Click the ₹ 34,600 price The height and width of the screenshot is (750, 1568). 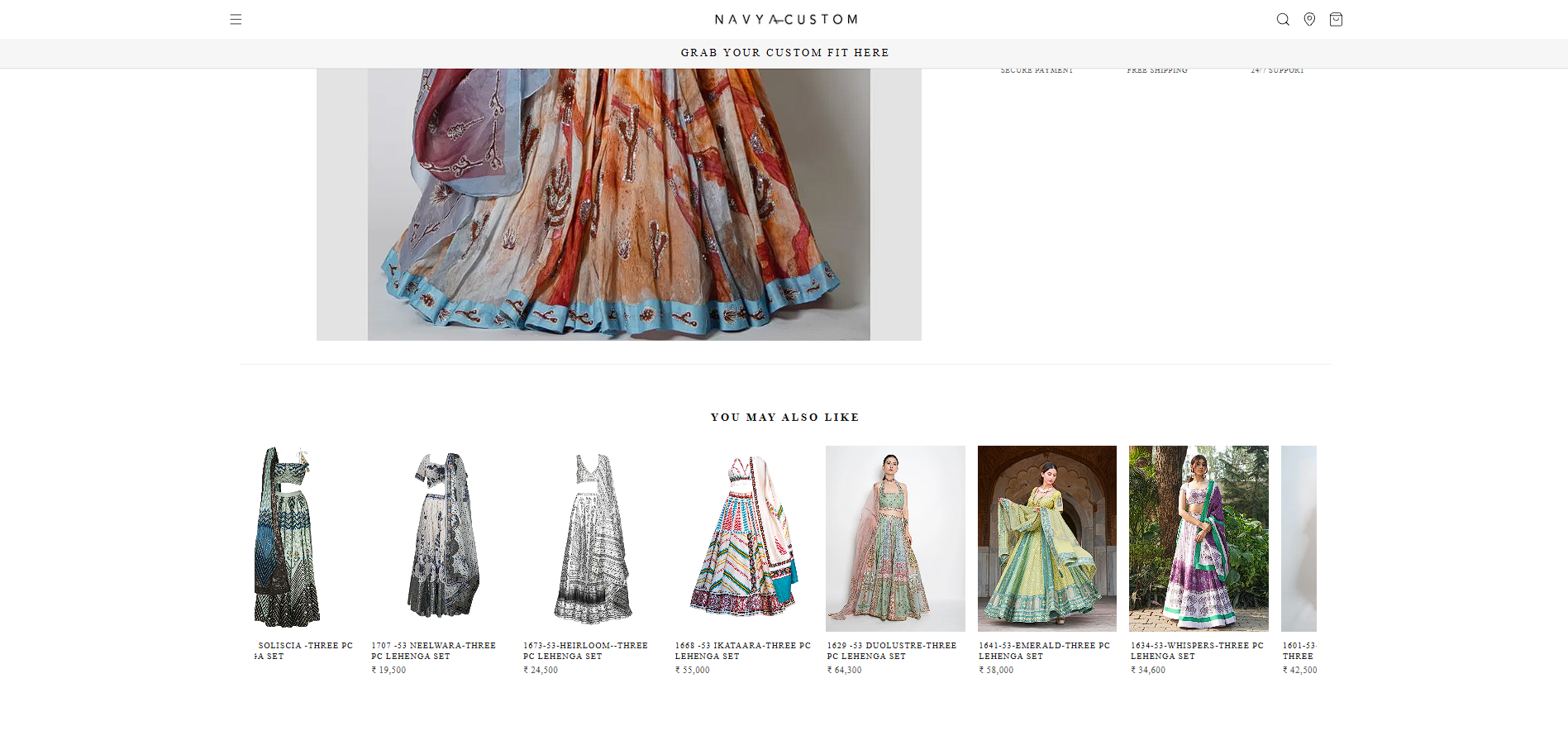click(x=1148, y=671)
